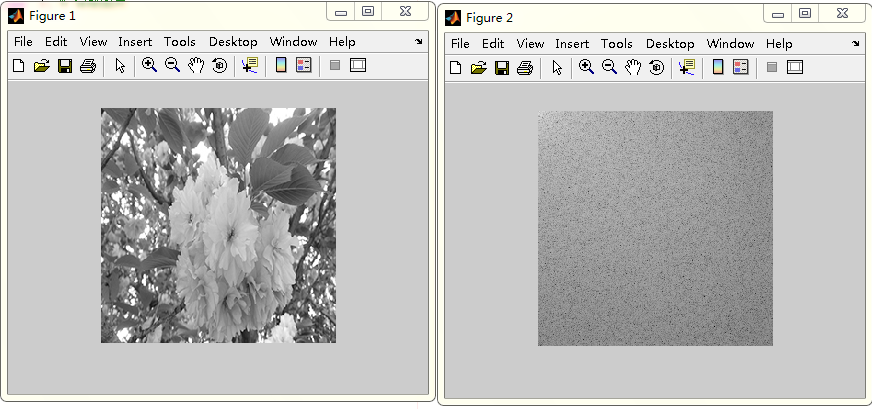Select Data Cursor tool in Figure 1
The width and height of the screenshot is (872, 409).
[250, 66]
